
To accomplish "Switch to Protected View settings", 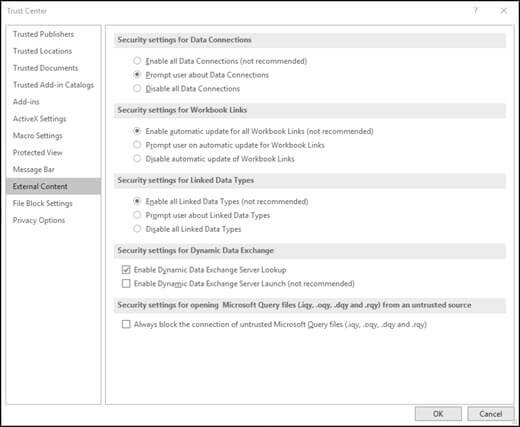I will [x=38, y=153].
